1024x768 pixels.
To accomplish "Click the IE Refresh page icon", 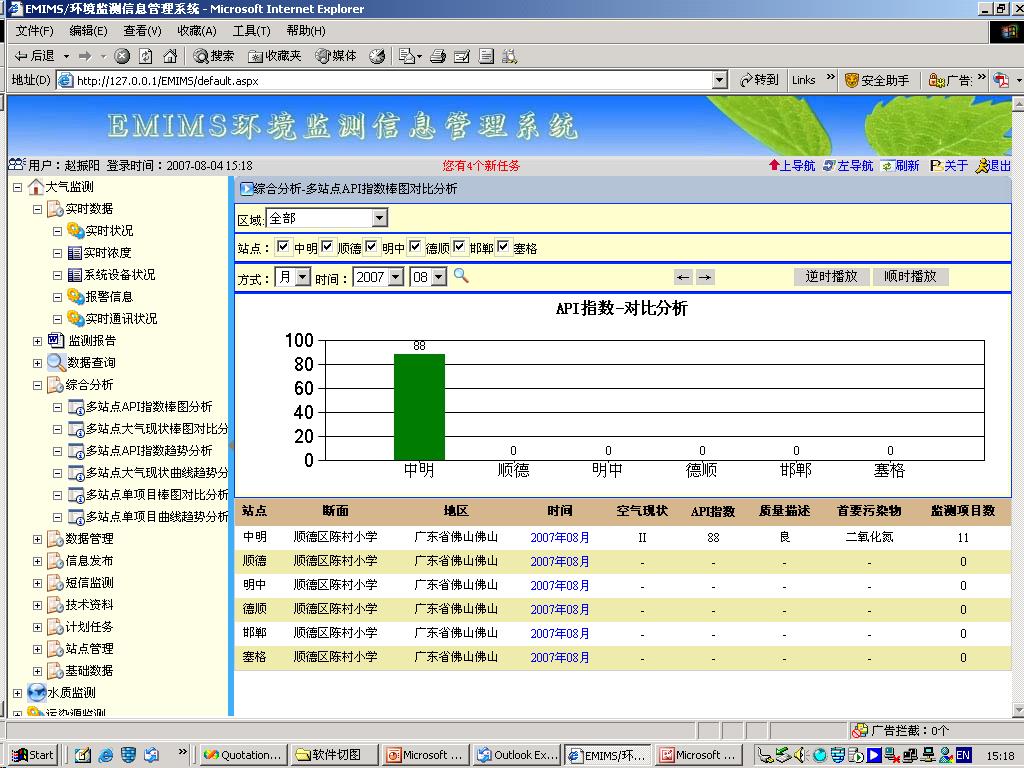I will pos(146,56).
